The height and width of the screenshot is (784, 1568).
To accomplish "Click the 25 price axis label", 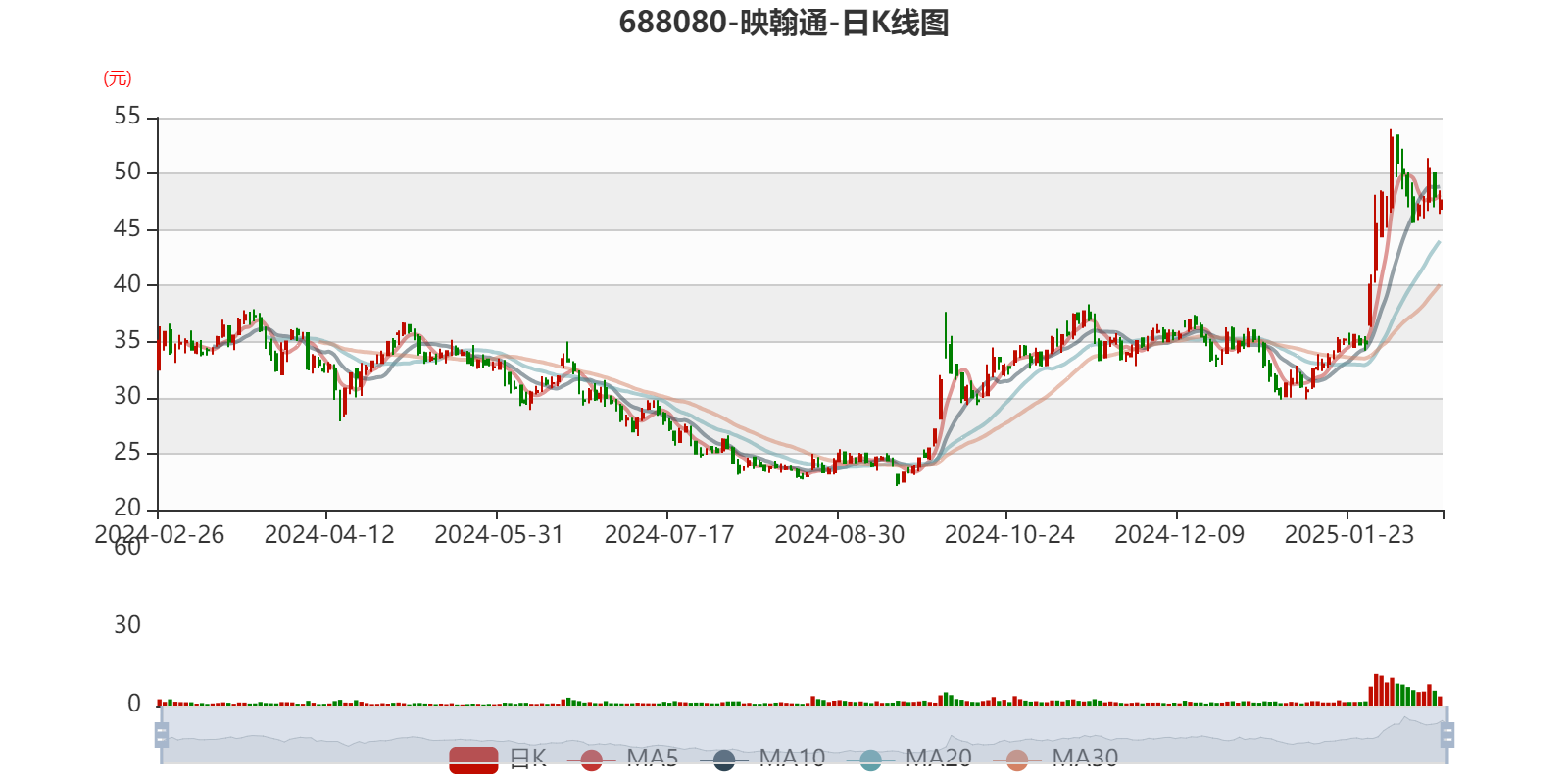I will [127, 453].
